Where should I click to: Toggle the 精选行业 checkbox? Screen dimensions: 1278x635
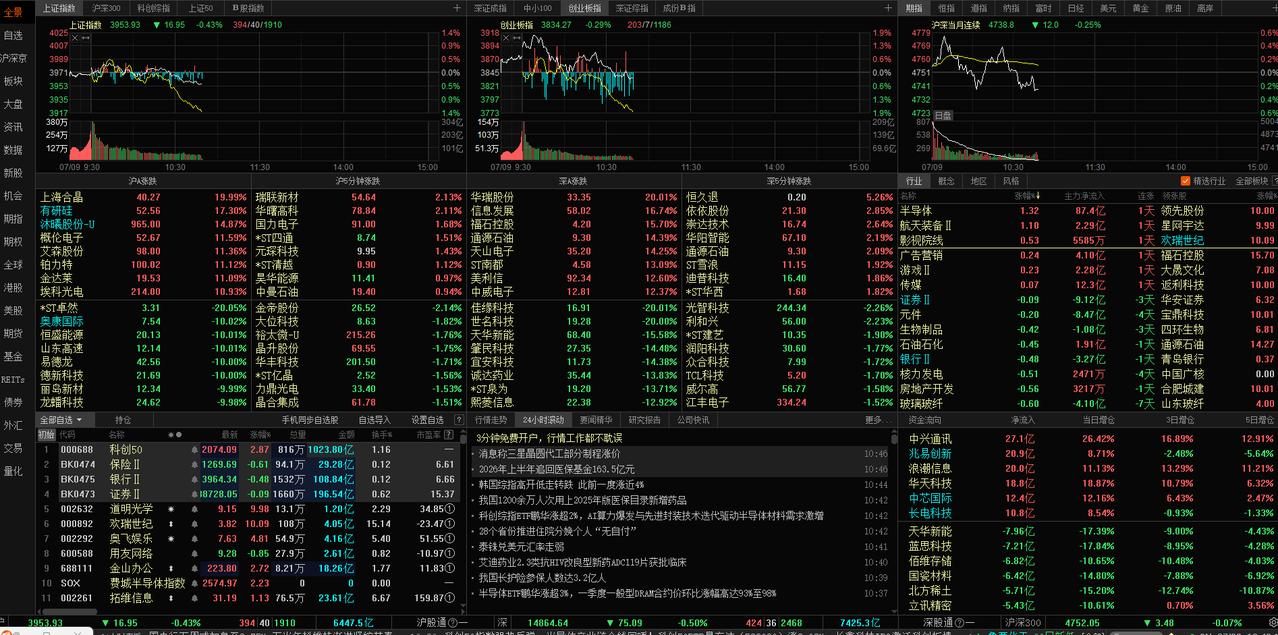point(1185,182)
